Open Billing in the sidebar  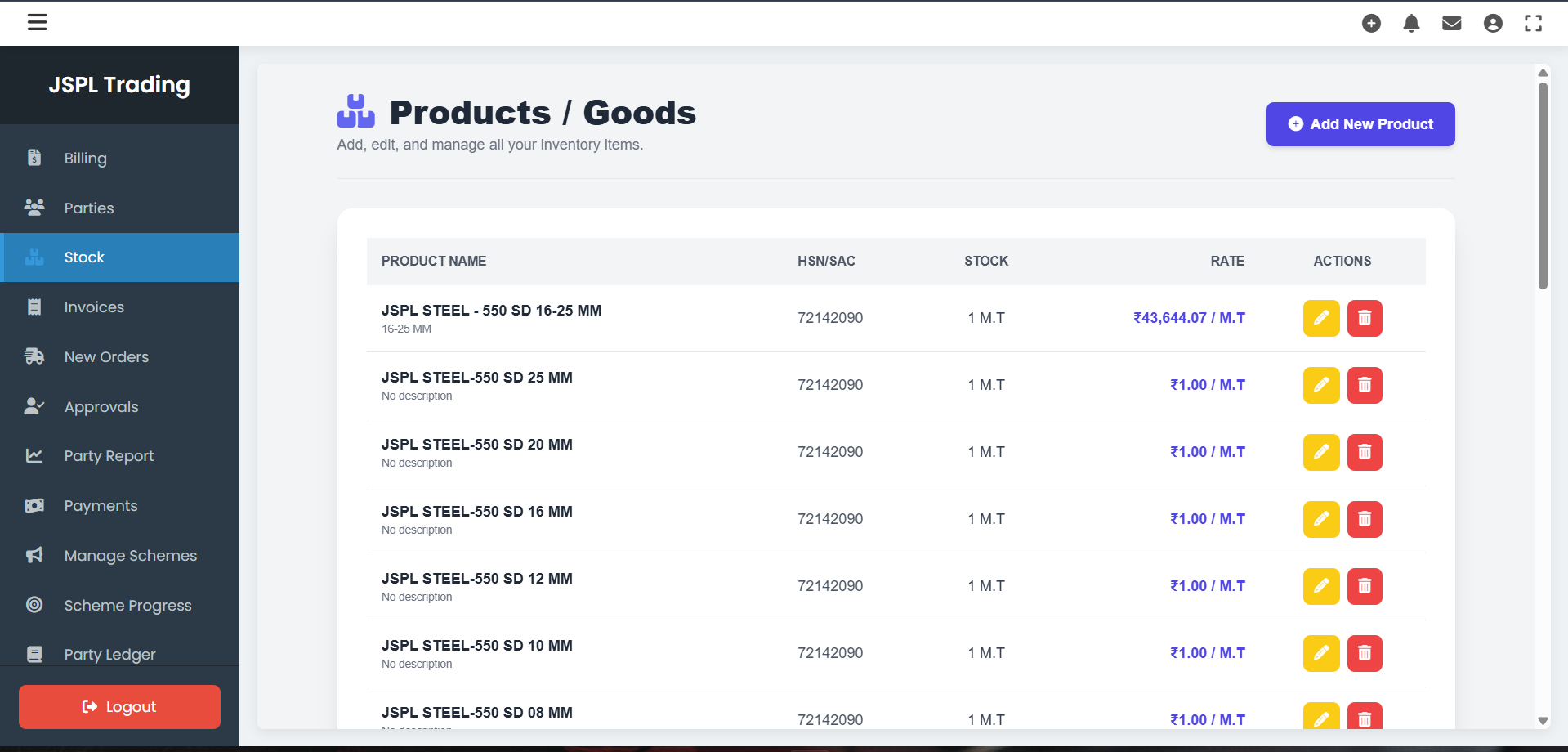(85, 159)
